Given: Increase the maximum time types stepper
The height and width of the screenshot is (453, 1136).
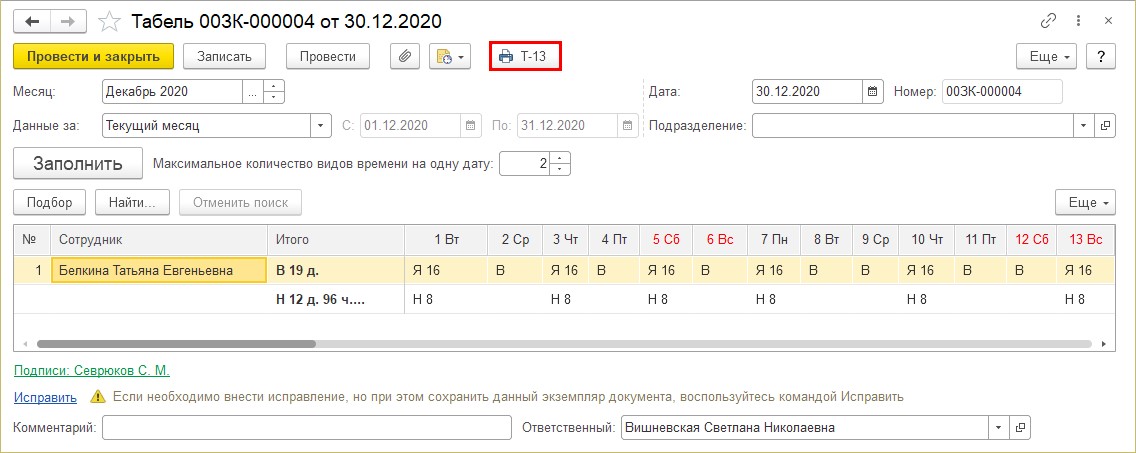Looking at the screenshot, I should [560, 158].
